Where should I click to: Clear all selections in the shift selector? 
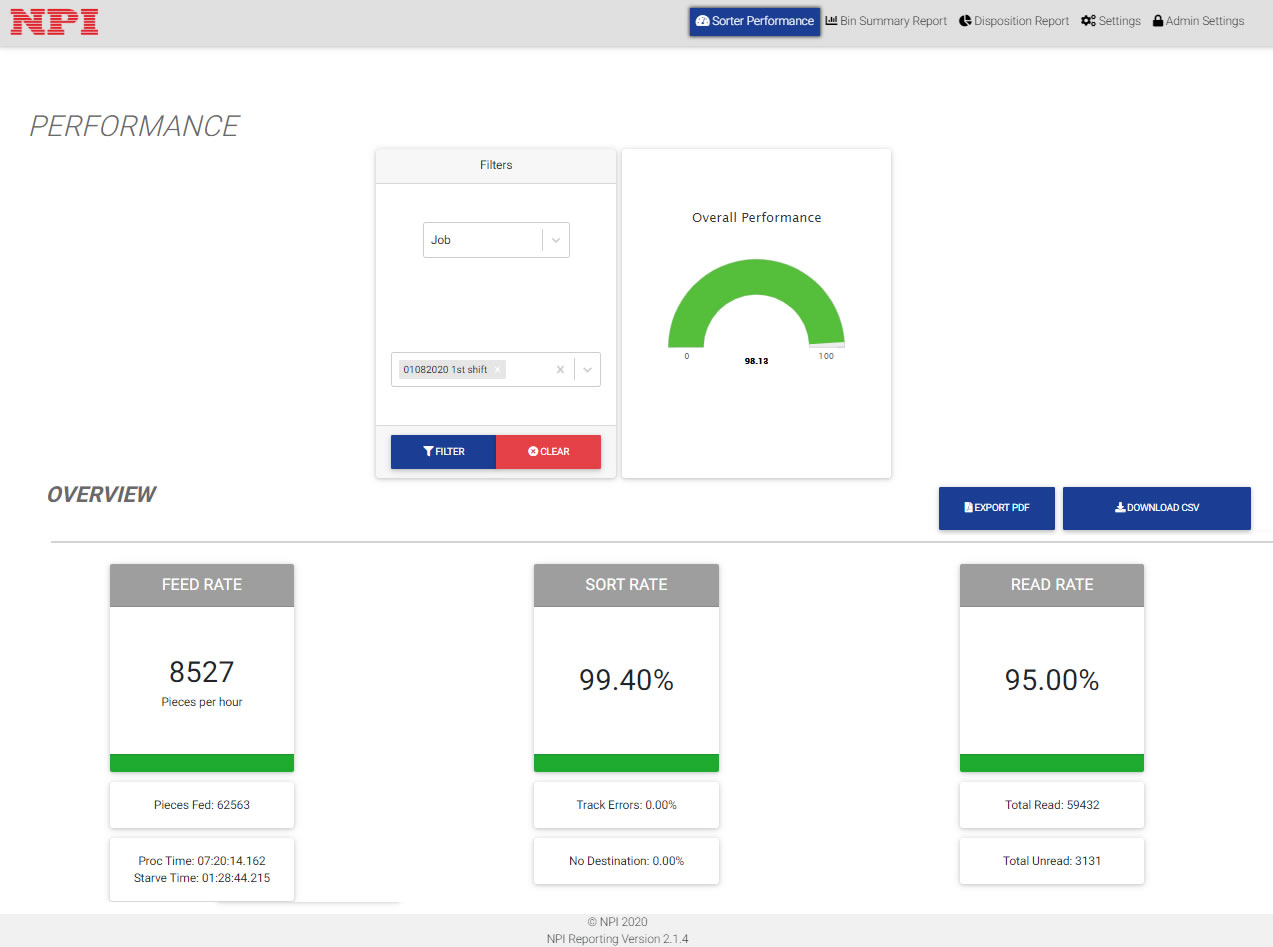tap(560, 370)
